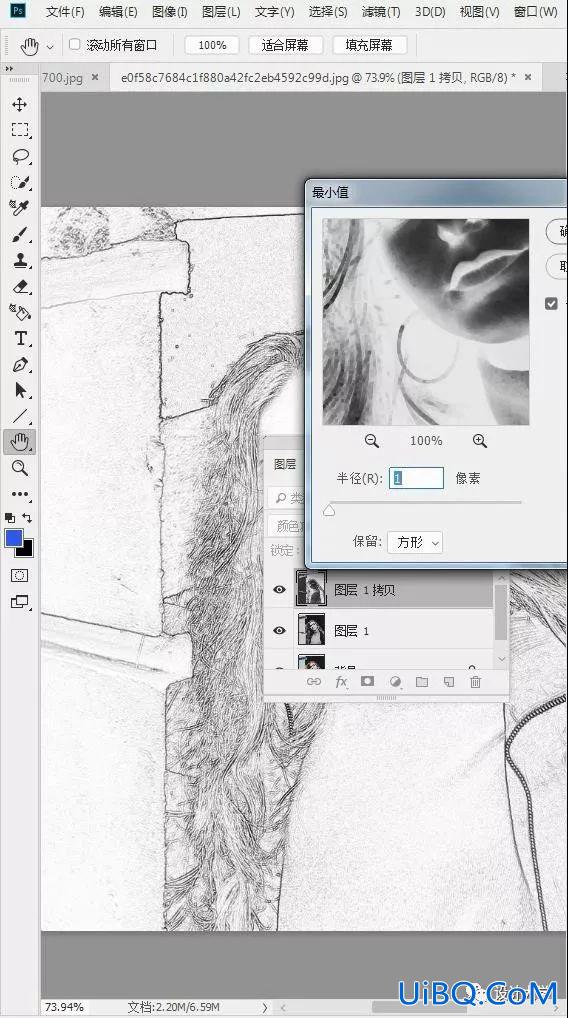Image resolution: width=568 pixels, height=1018 pixels.
Task: Select the Quick Selection tool
Action: [20, 182]
